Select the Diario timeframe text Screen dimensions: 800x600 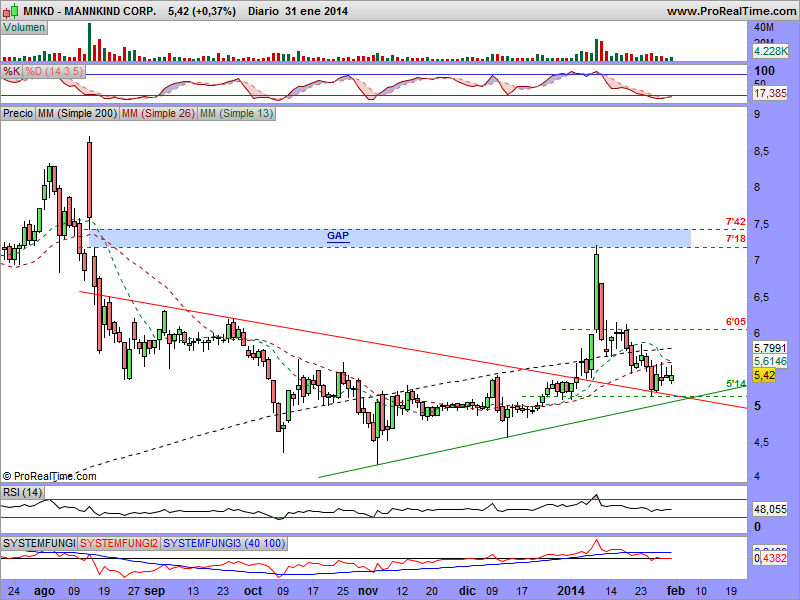(264, 11)
